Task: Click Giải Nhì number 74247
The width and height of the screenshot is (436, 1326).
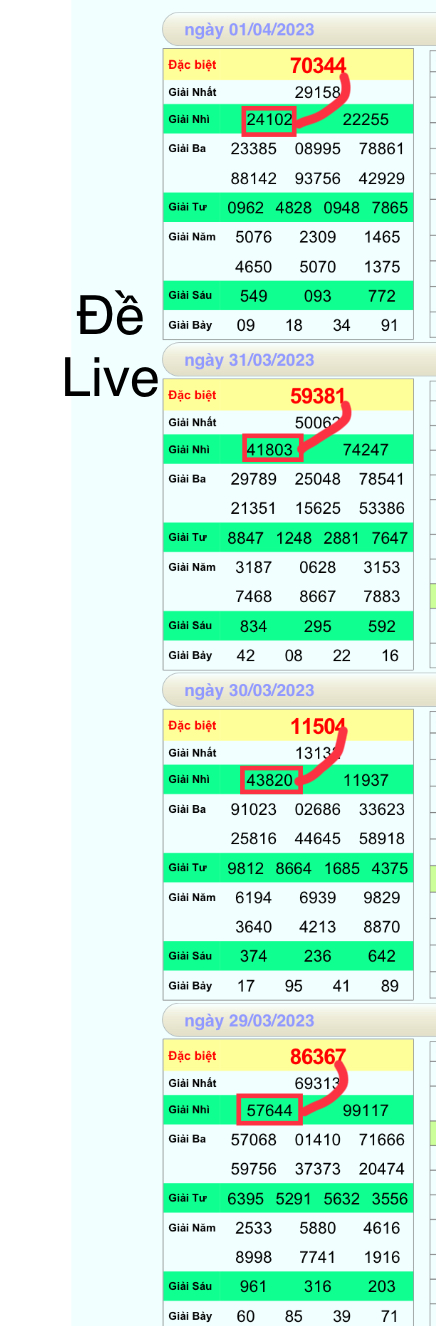Action: (x=365, y=450)
